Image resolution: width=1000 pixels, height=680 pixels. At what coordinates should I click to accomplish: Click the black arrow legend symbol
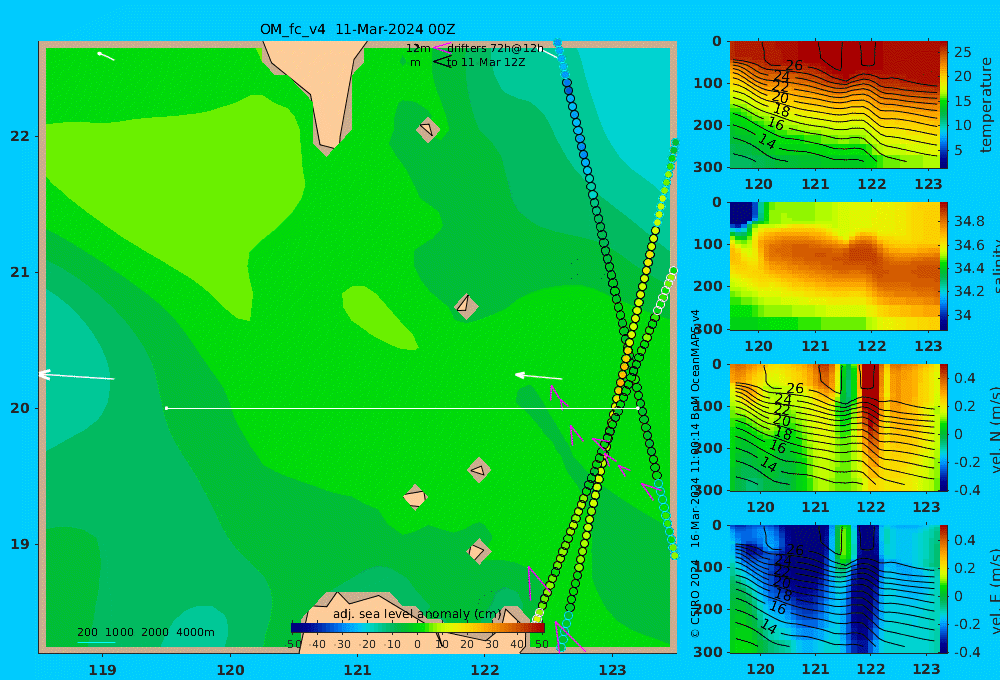tap(442, 62)
